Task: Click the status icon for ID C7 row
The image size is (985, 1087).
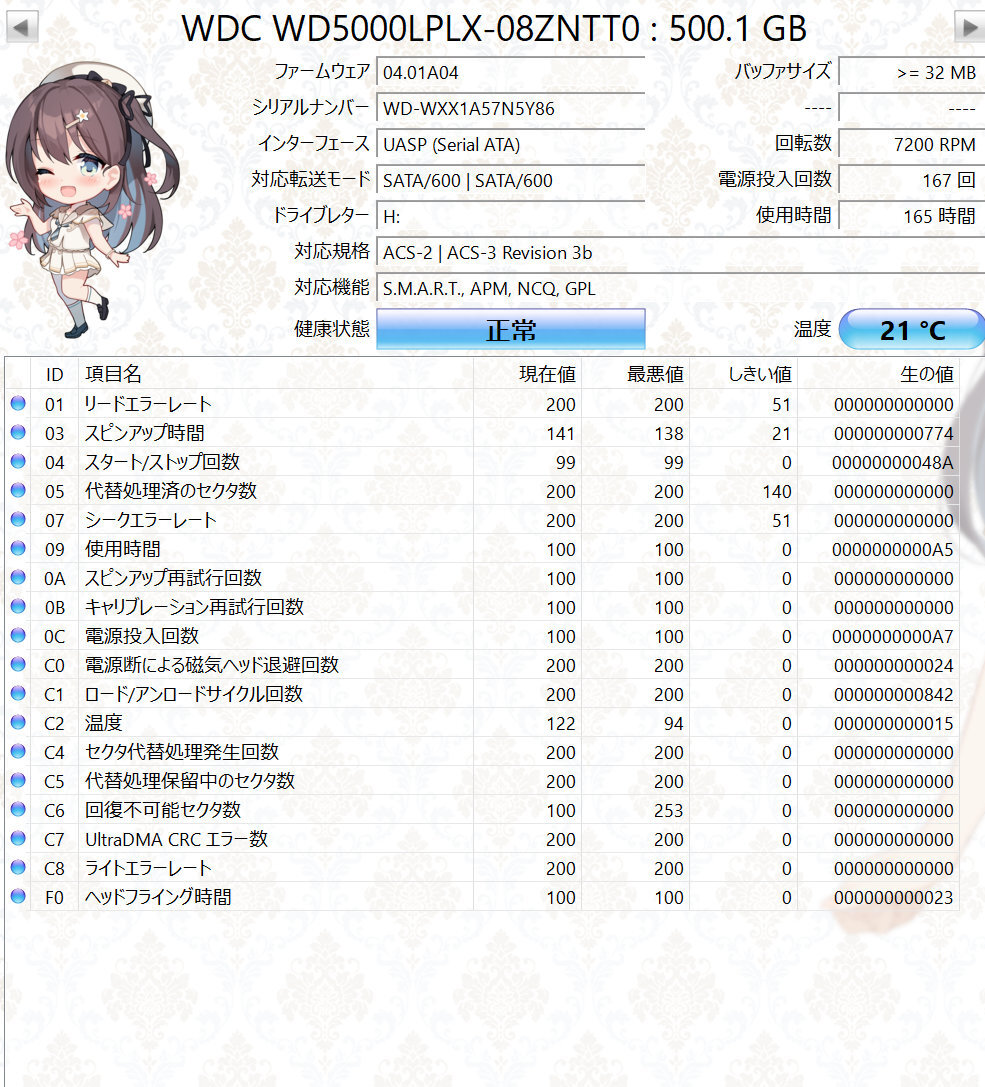Action: 18,839
